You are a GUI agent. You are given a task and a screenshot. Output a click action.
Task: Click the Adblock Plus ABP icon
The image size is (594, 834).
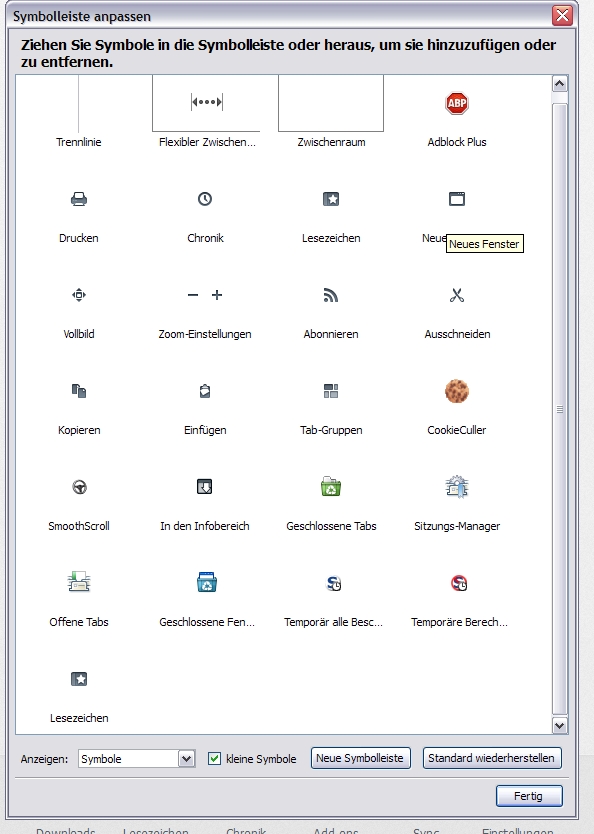(x=457, y=103)
